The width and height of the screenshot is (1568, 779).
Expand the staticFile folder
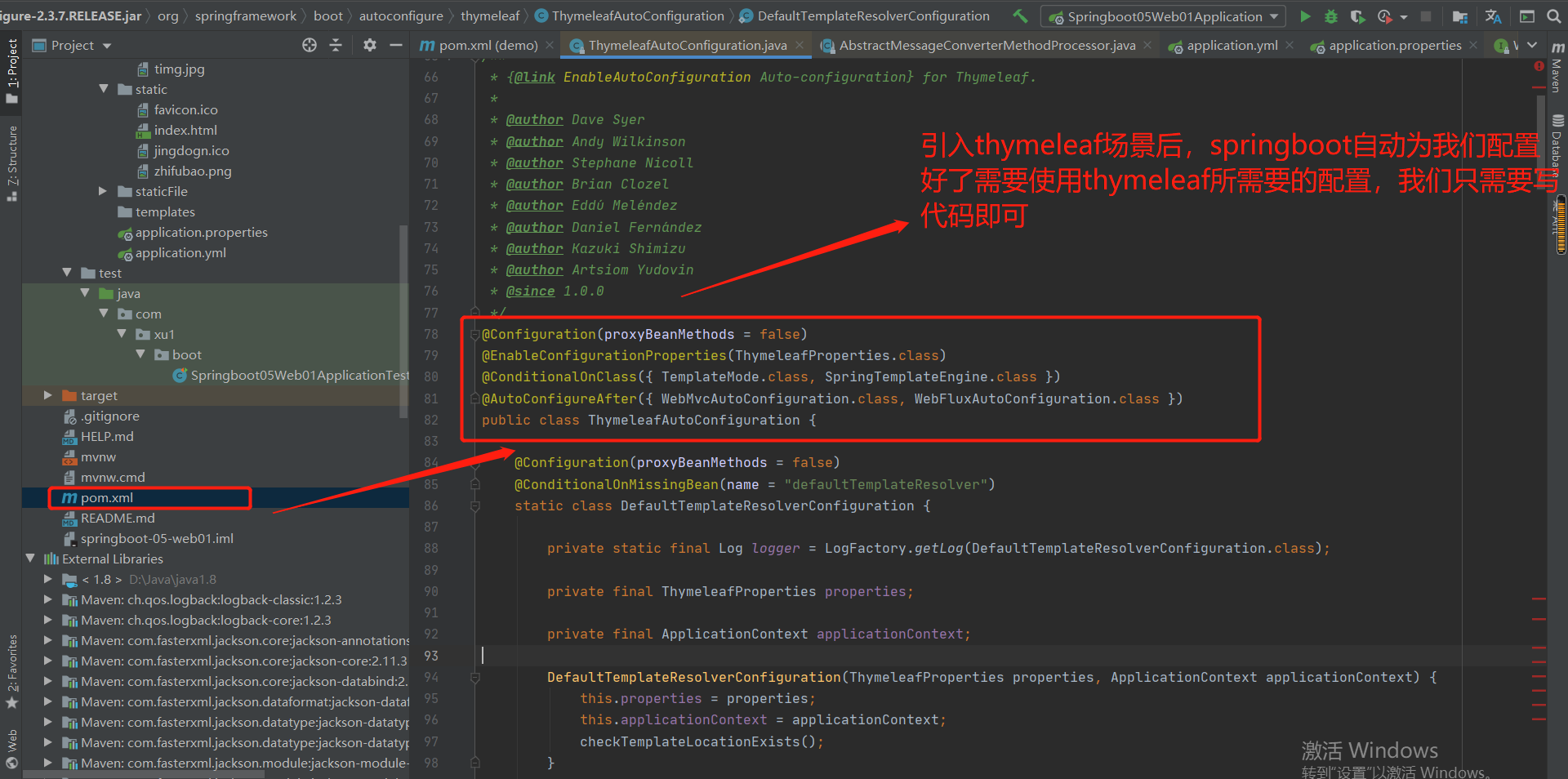point(103,191)
